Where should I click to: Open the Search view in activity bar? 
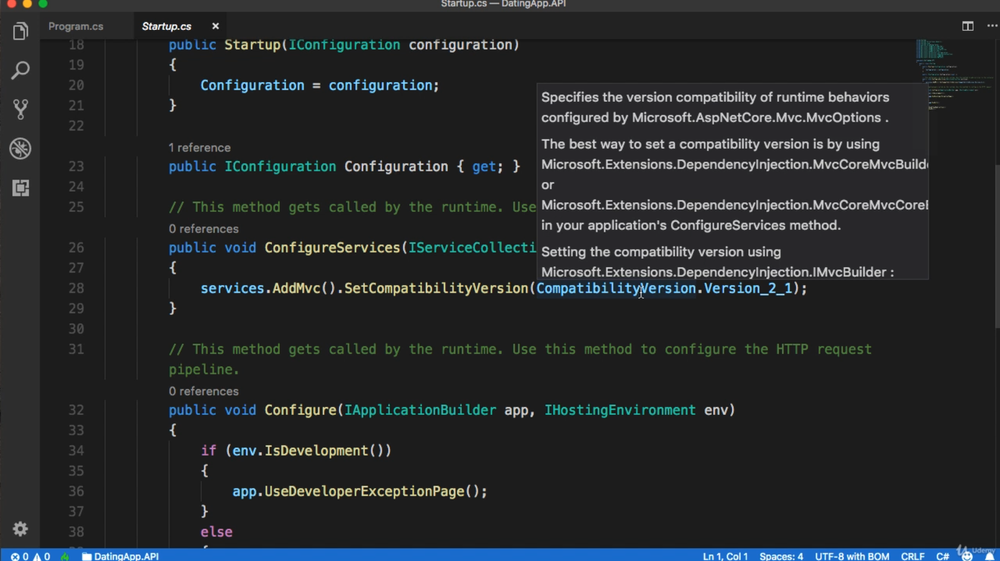coord(20,70)
